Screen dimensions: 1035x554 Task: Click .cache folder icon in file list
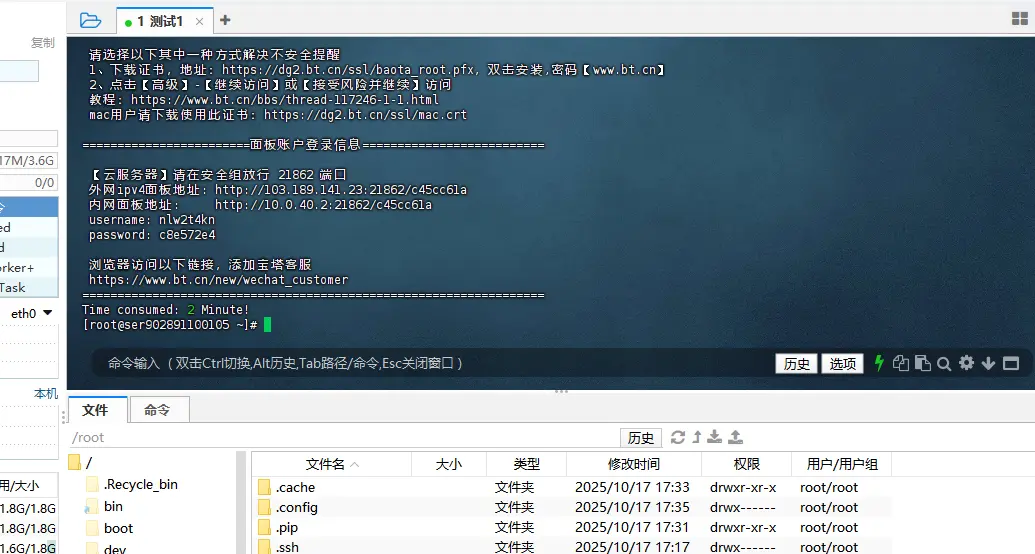[264, 487]
